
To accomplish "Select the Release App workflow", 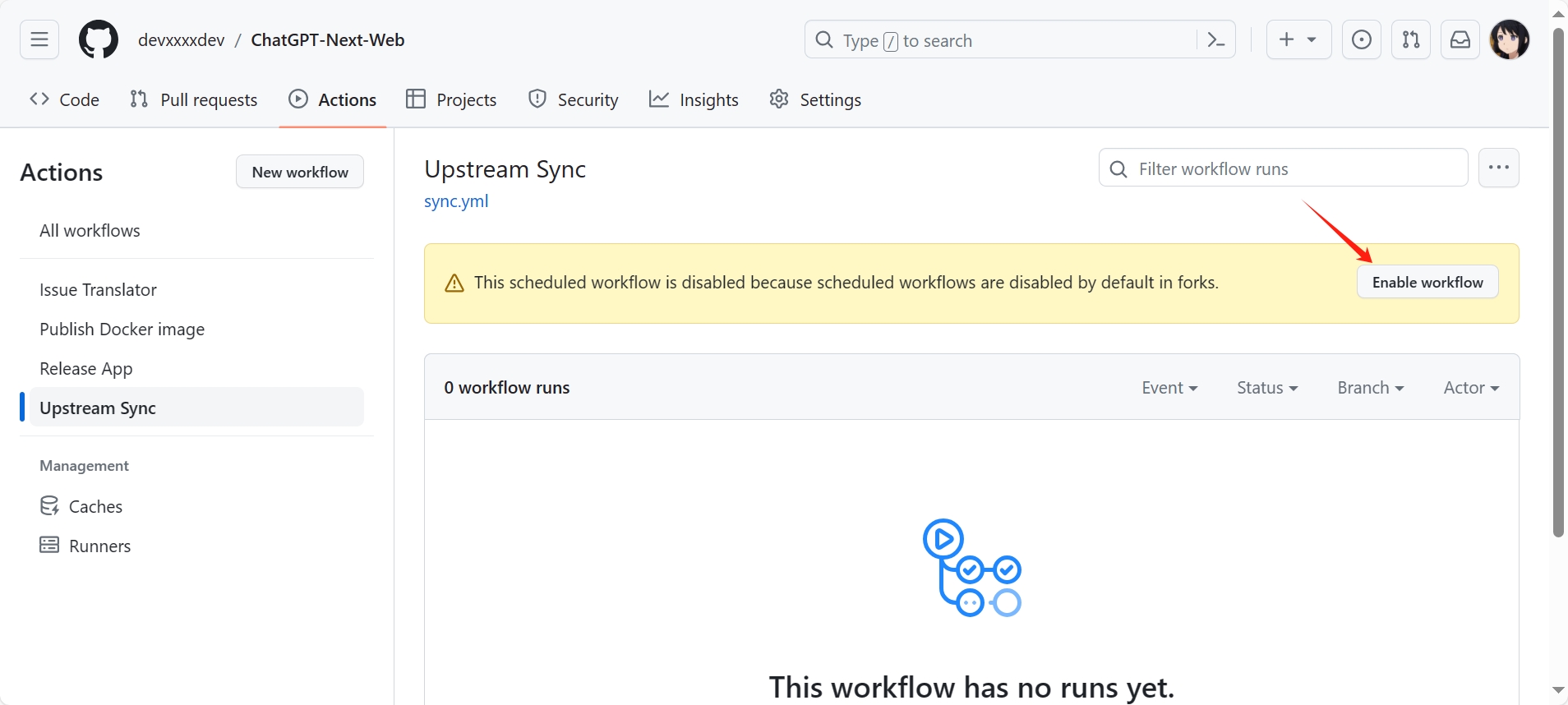I will pos(196,368).
